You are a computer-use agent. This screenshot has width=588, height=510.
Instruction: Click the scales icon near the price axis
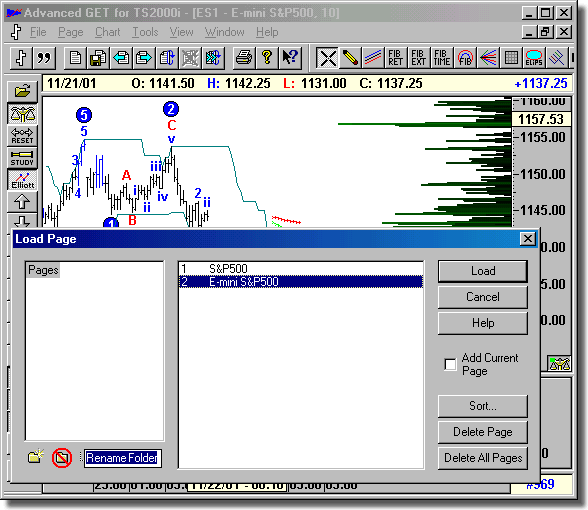coord(559,363)
